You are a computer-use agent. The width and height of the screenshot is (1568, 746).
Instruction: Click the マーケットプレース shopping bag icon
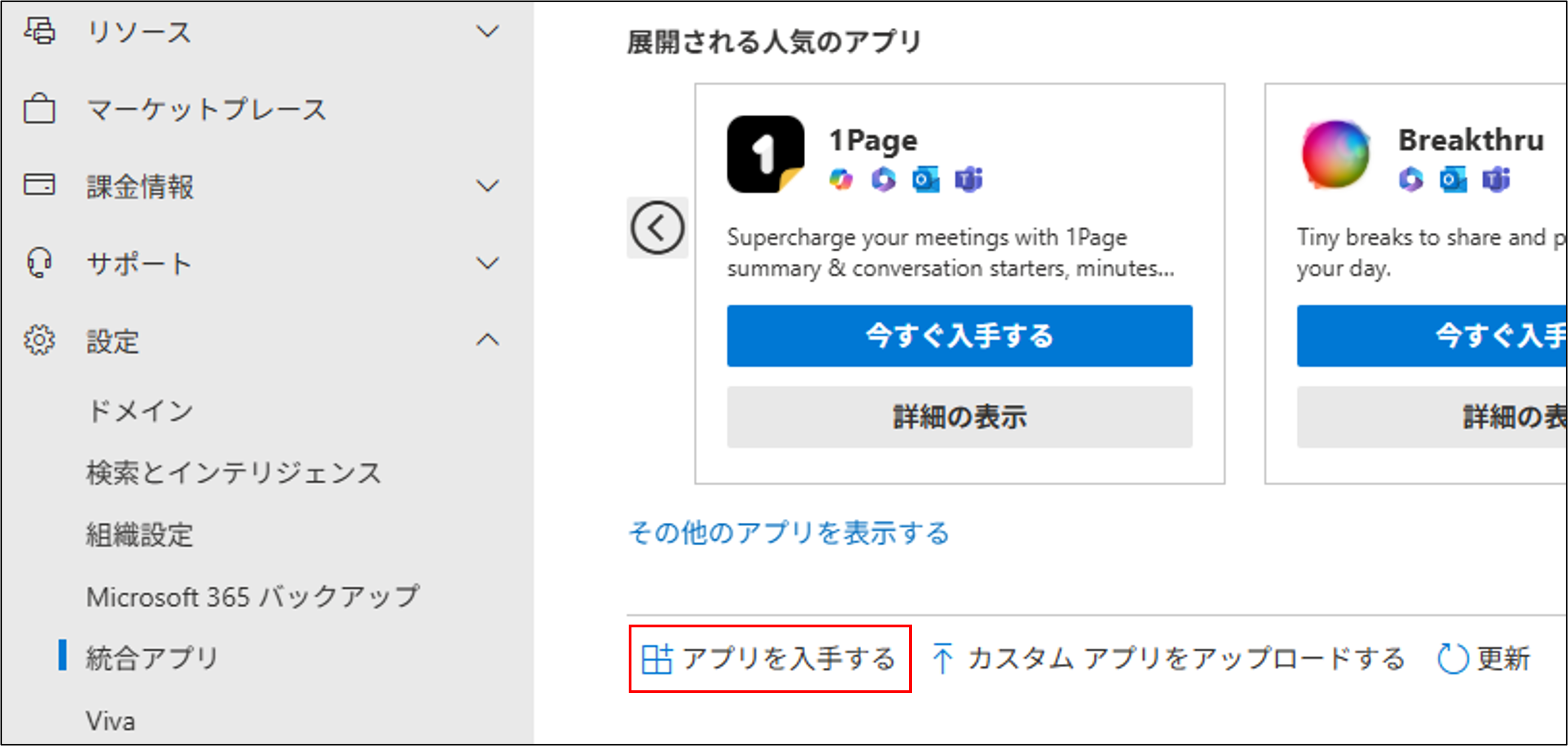click(39, 109)
